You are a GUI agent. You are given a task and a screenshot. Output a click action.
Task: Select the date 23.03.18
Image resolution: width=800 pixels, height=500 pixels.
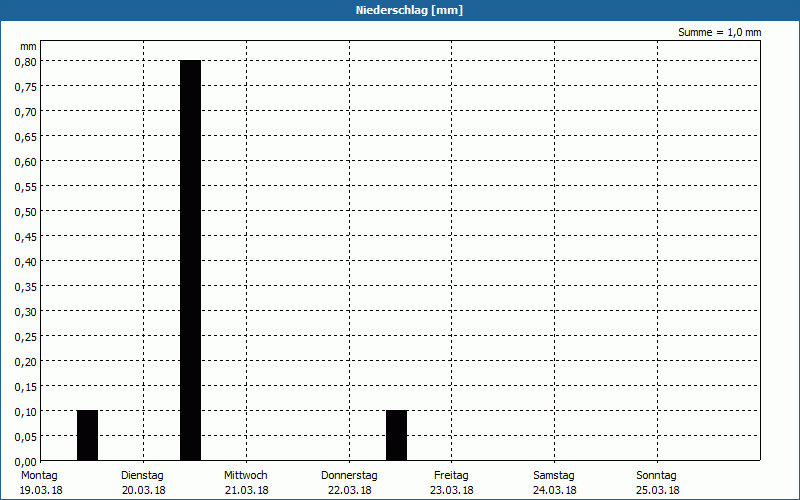point(452,490)
